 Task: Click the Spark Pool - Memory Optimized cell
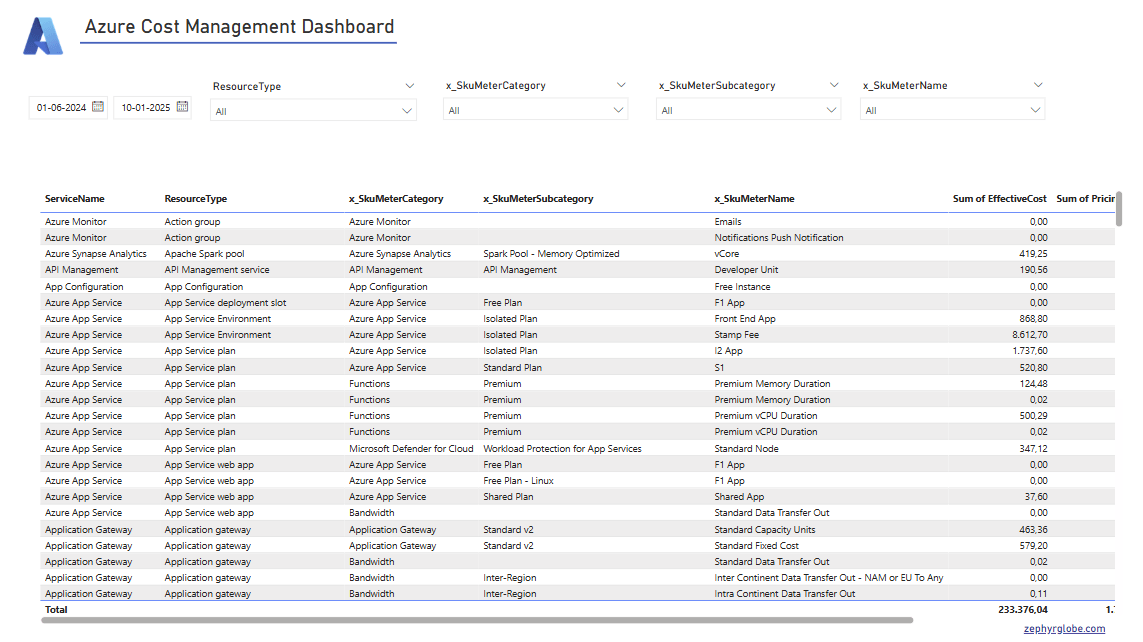551,254
